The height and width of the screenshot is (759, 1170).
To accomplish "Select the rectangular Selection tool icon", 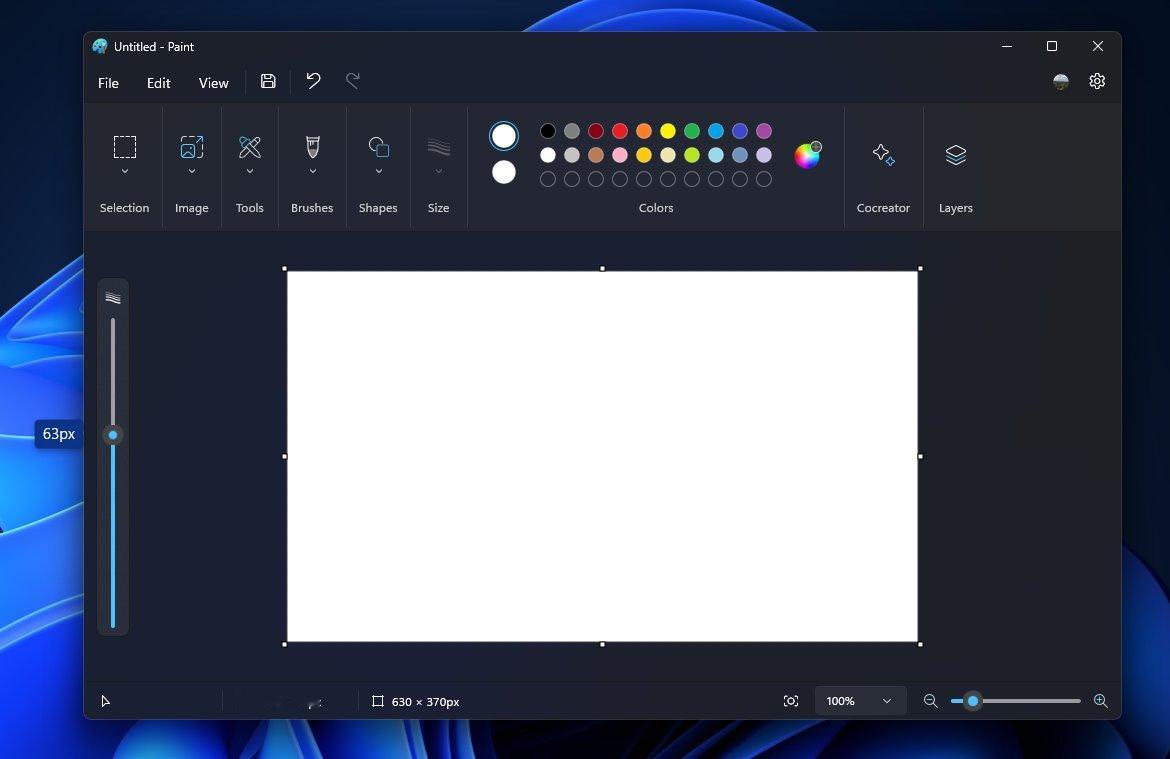I will point(125,147).
